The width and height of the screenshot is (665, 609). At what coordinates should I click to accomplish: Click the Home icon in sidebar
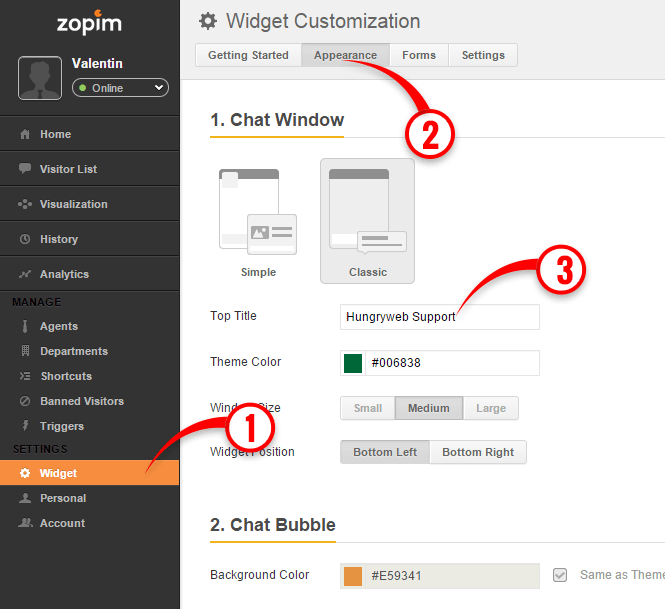pos(25,134)
